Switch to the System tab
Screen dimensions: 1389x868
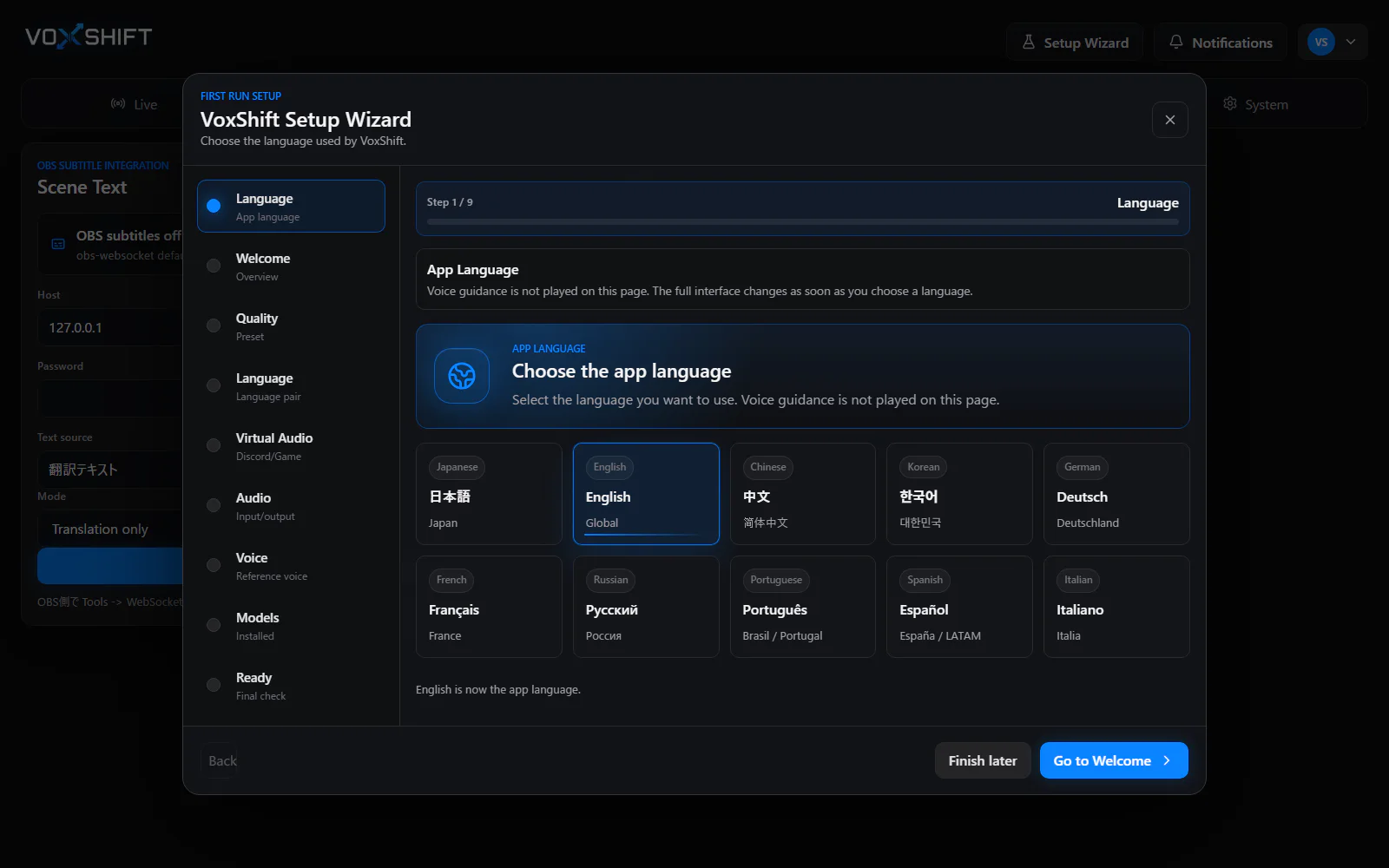1255,104
